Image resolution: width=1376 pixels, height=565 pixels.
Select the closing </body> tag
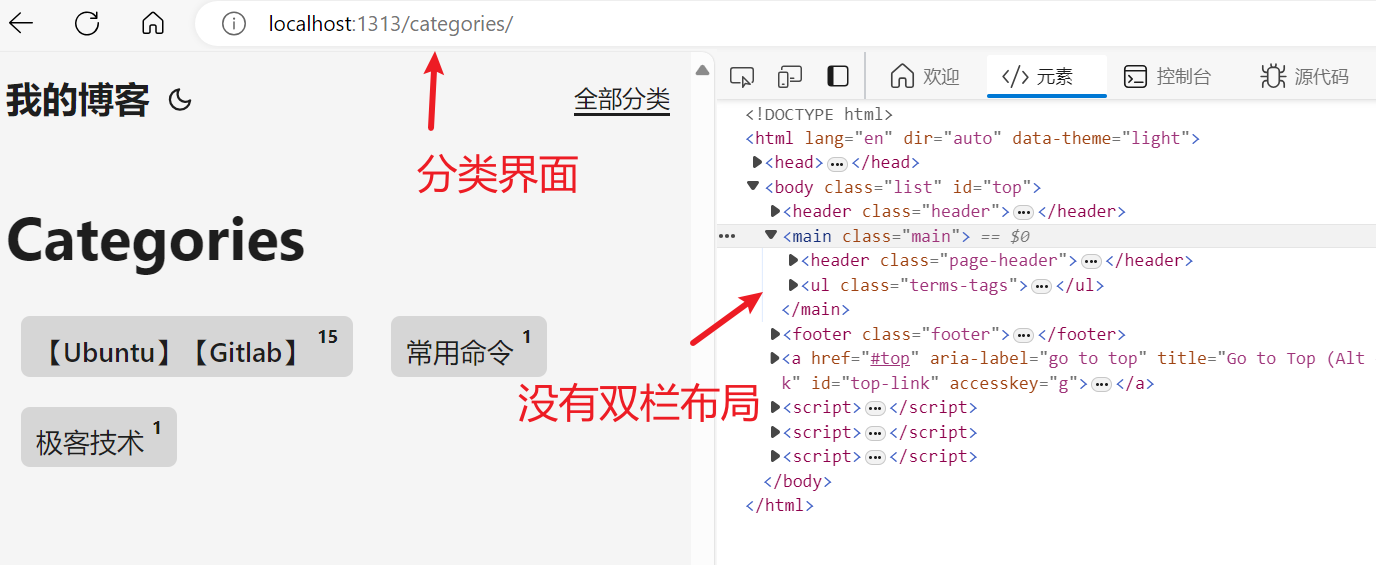click(797, 481)
